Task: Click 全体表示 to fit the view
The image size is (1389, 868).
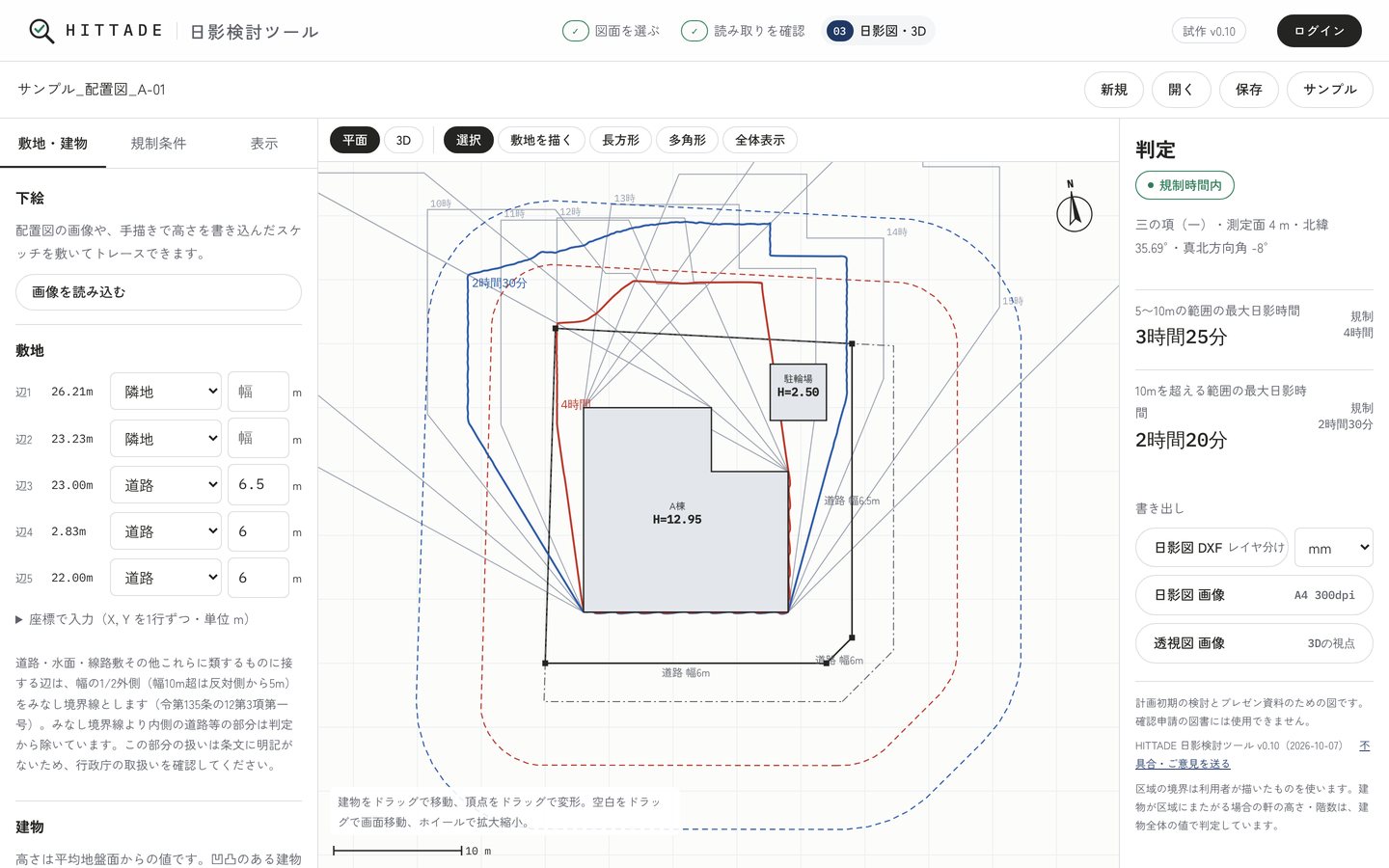Action: 760,140
